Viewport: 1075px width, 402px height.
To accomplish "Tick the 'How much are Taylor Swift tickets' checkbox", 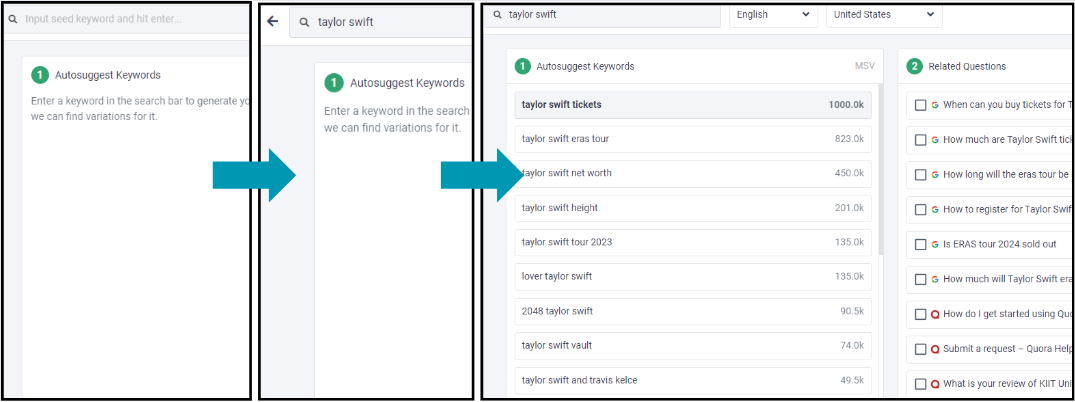I will point(920,139).
